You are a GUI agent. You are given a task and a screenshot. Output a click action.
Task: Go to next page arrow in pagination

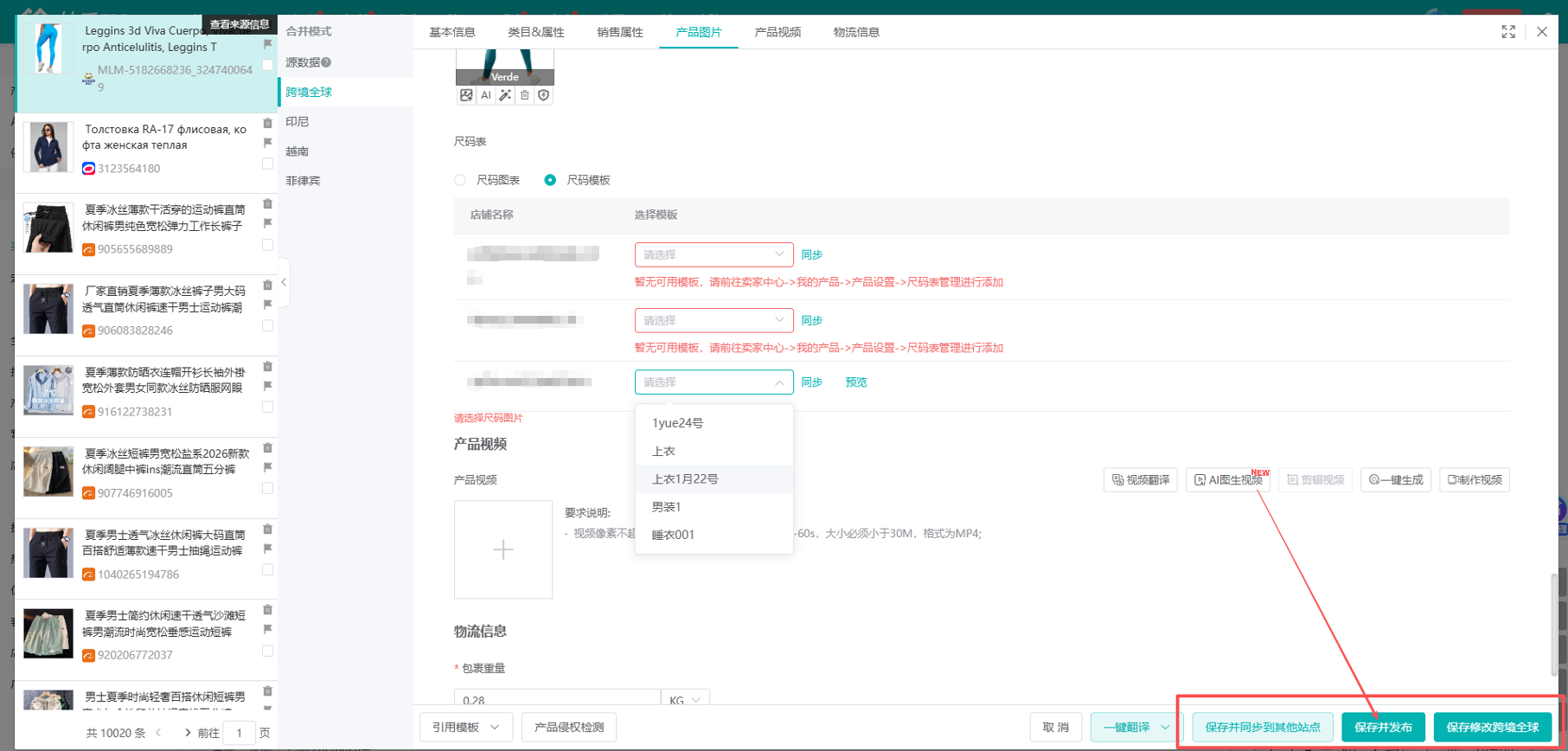[188, 733]
